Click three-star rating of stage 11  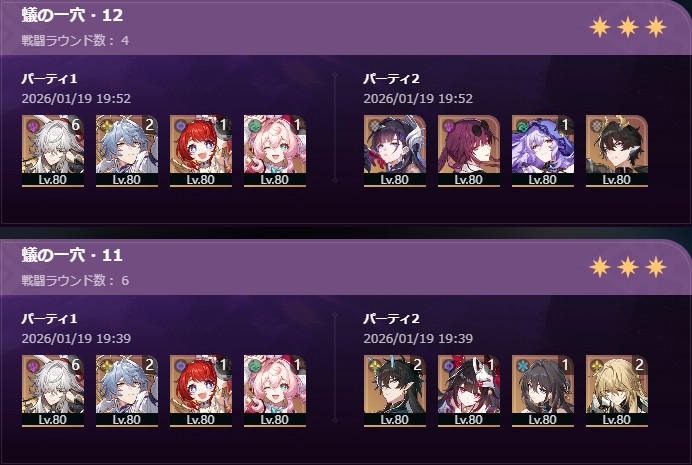click(628, 267)
